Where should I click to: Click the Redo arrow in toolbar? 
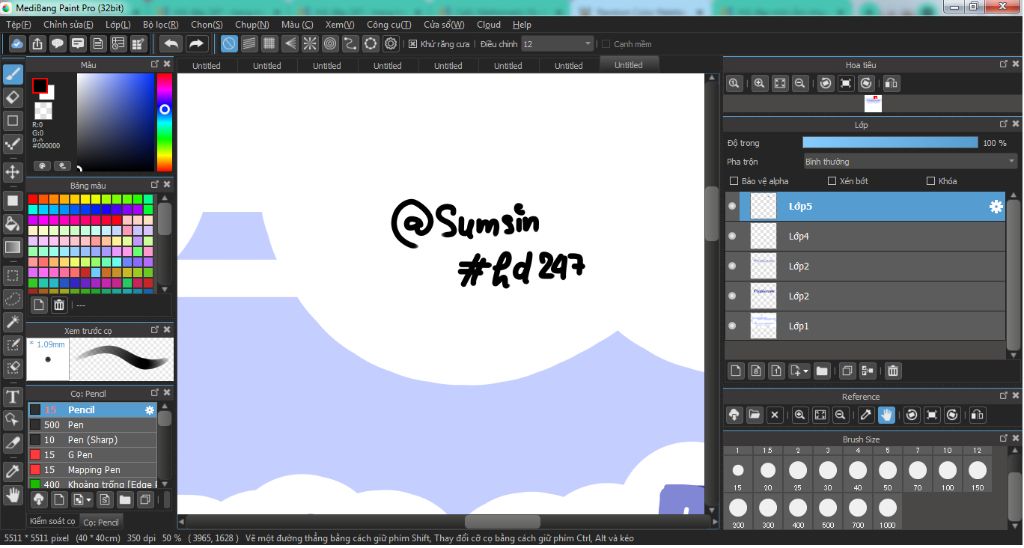196,44
